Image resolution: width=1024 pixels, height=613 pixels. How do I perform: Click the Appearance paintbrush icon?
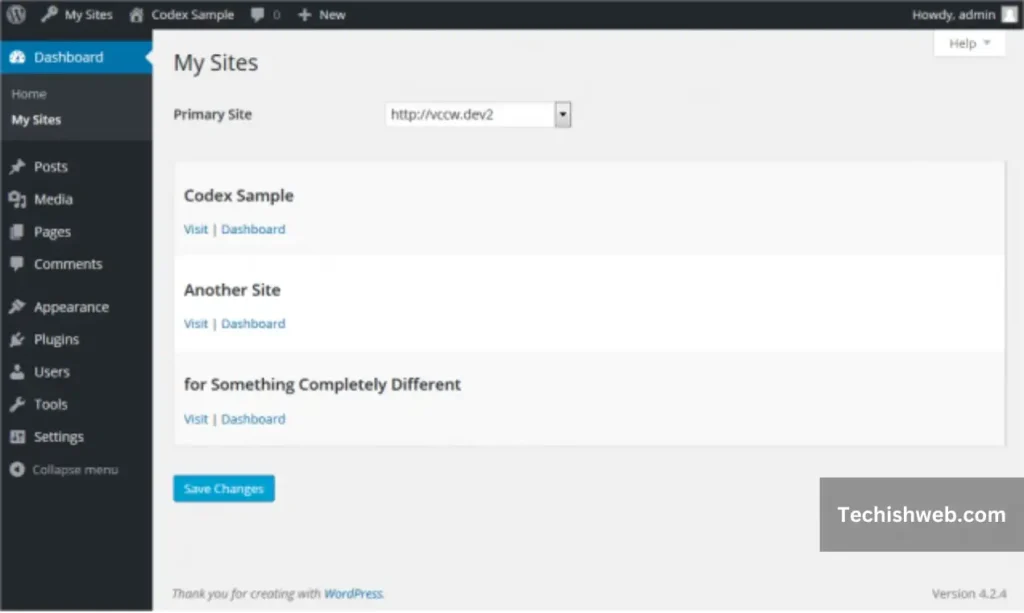coord(18,307)
